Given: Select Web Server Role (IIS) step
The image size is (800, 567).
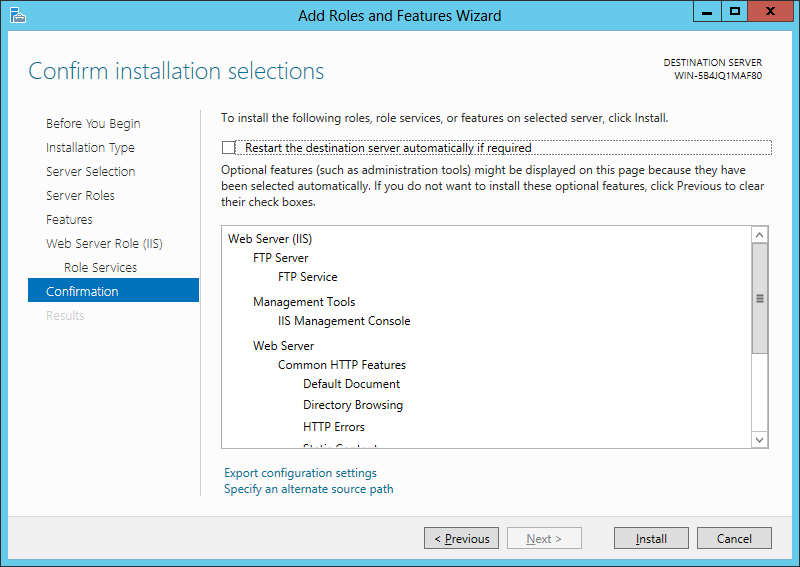Looking at the screenshot, I should pyautogui.click(x=104, y=244).
